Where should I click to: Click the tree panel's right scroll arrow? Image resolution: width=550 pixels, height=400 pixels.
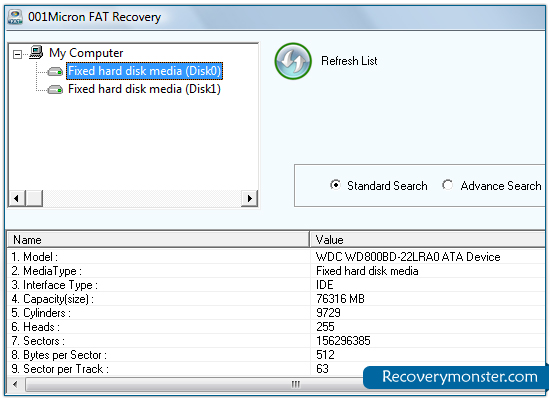click(249, 198)
